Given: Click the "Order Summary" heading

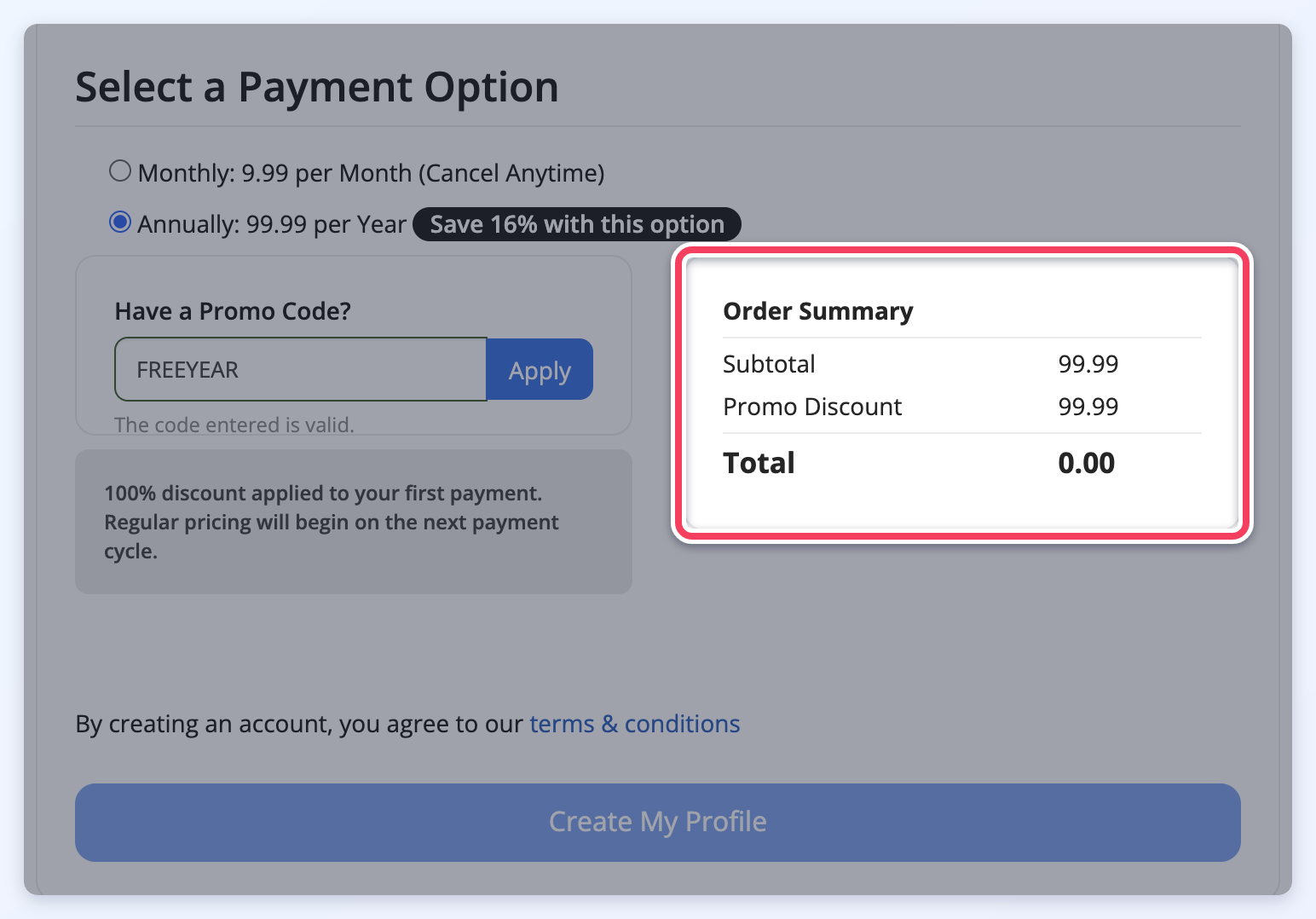Looking at the screenshot, I should coord(818,311).
